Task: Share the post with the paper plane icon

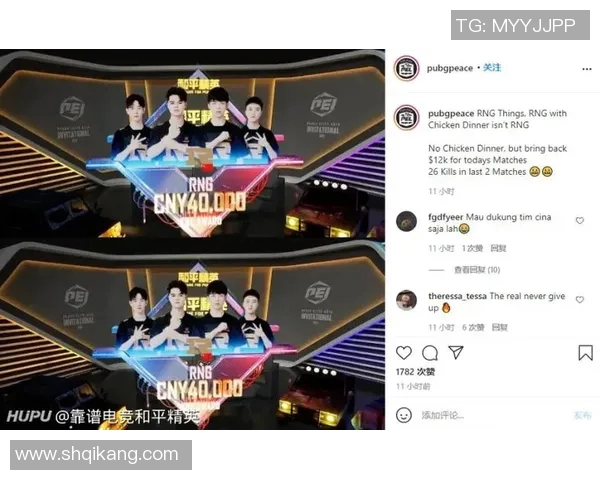Action: point(456,352)
